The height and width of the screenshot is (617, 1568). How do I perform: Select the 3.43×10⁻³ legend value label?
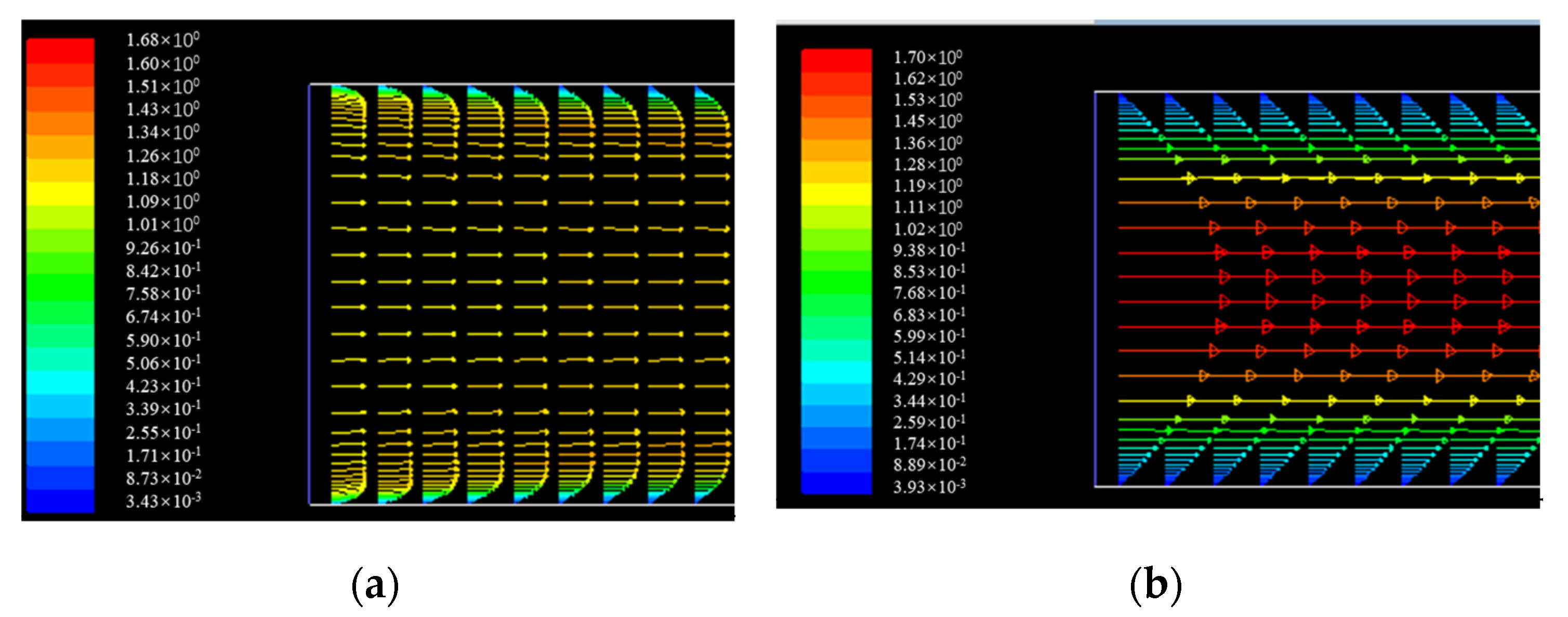tap(163, 501)
